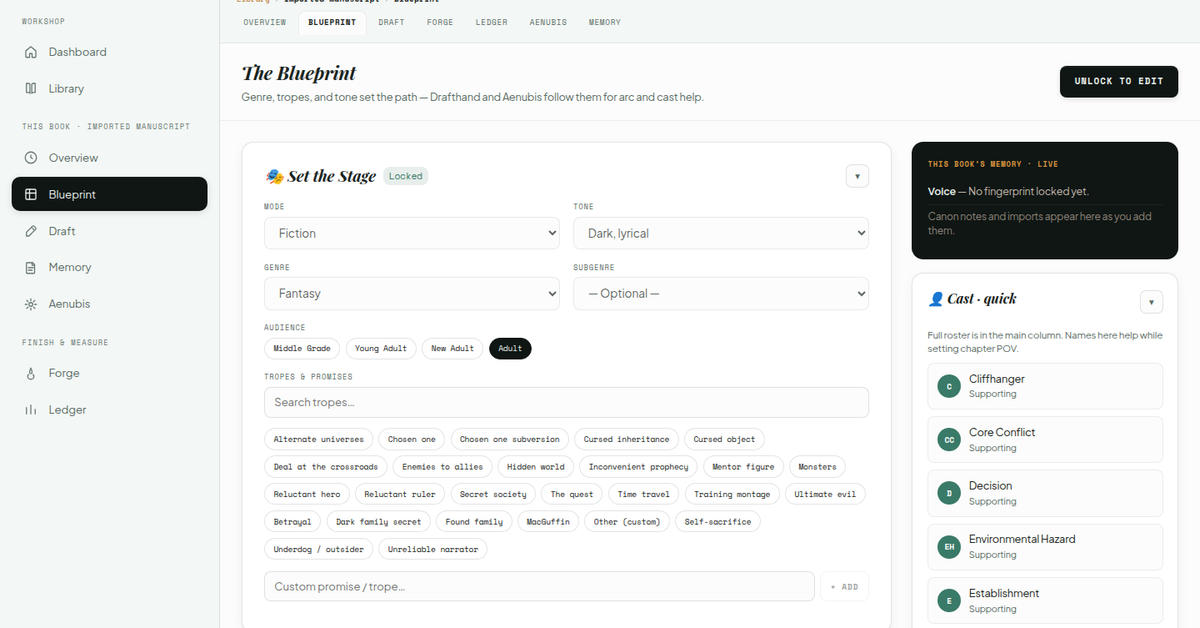Toggle the Cursed object trope
The height and width of the screenshot is (628, 1200).
[725, 439]
